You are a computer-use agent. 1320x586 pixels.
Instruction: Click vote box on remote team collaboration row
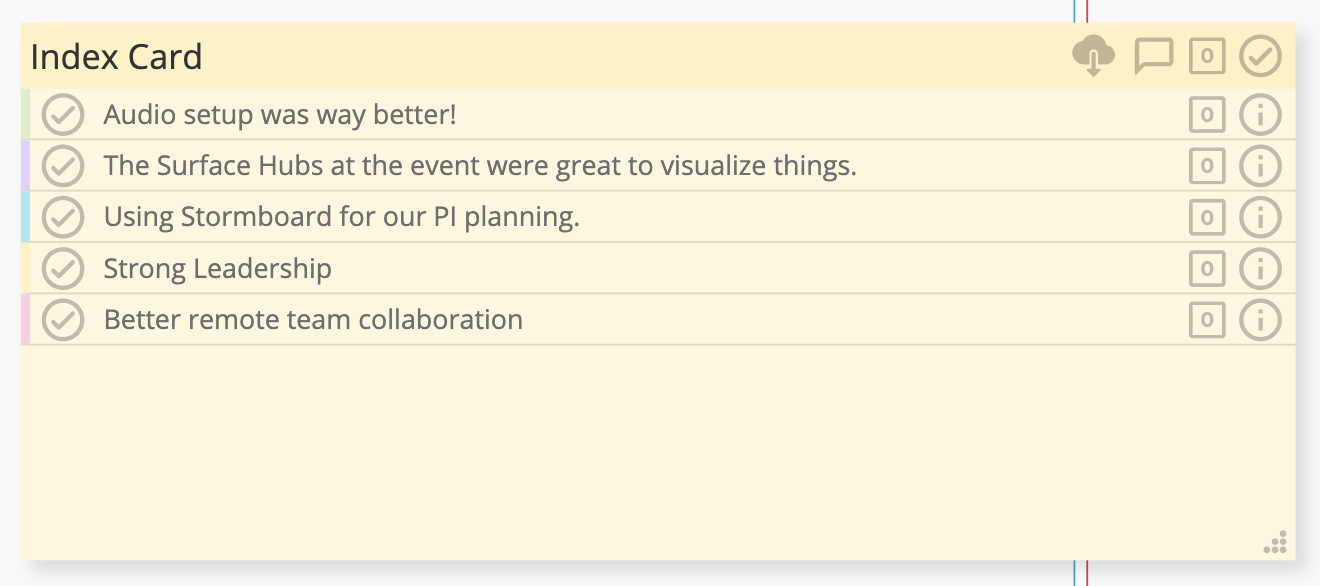[x=1207, y=320]
